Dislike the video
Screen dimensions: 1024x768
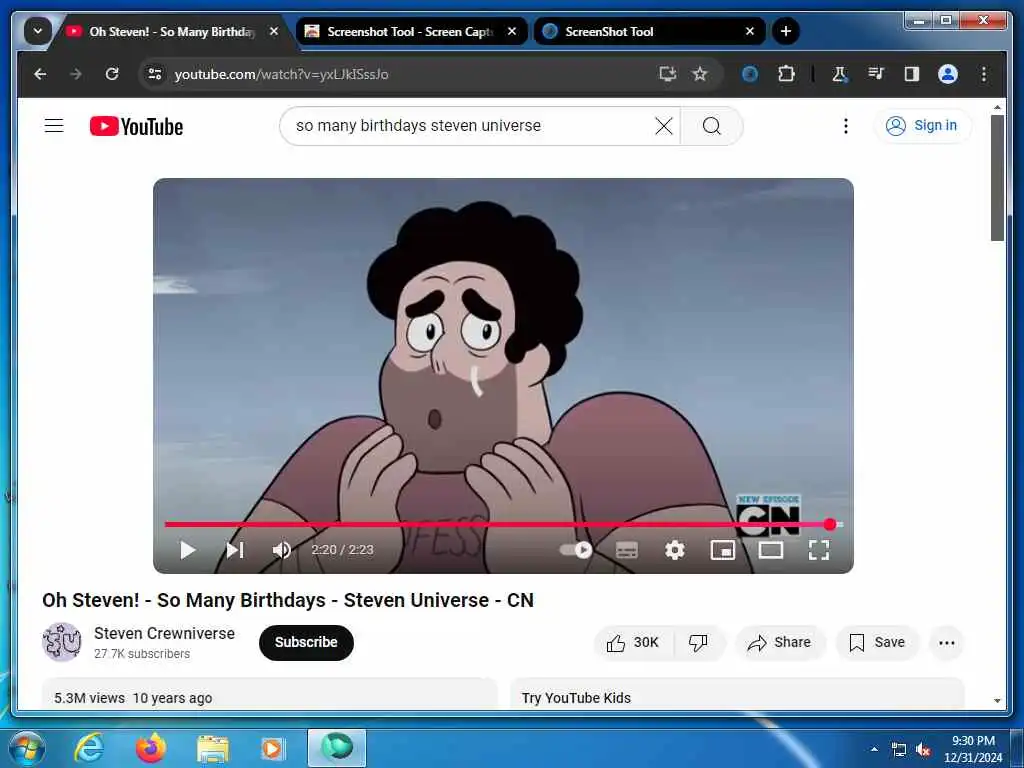pyautogui.click(x=698, y=643)
